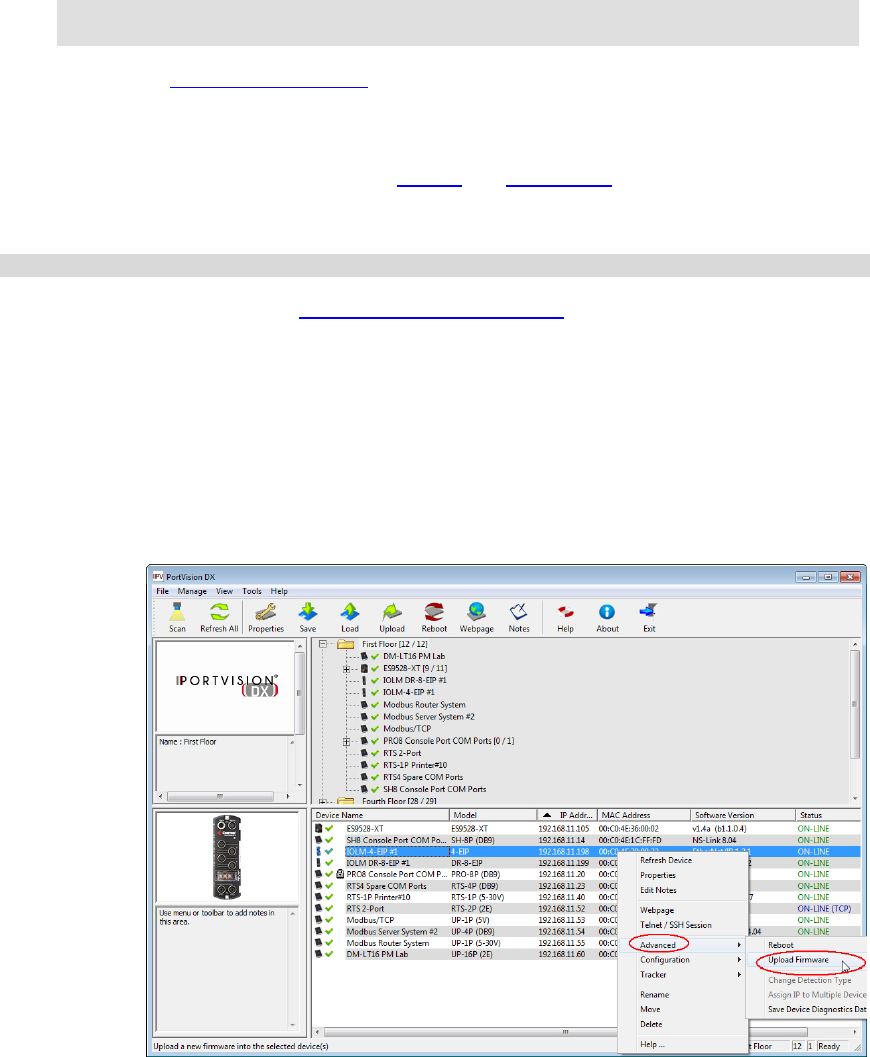Click the lock icon on PRO8 list row

pos(340,874)
